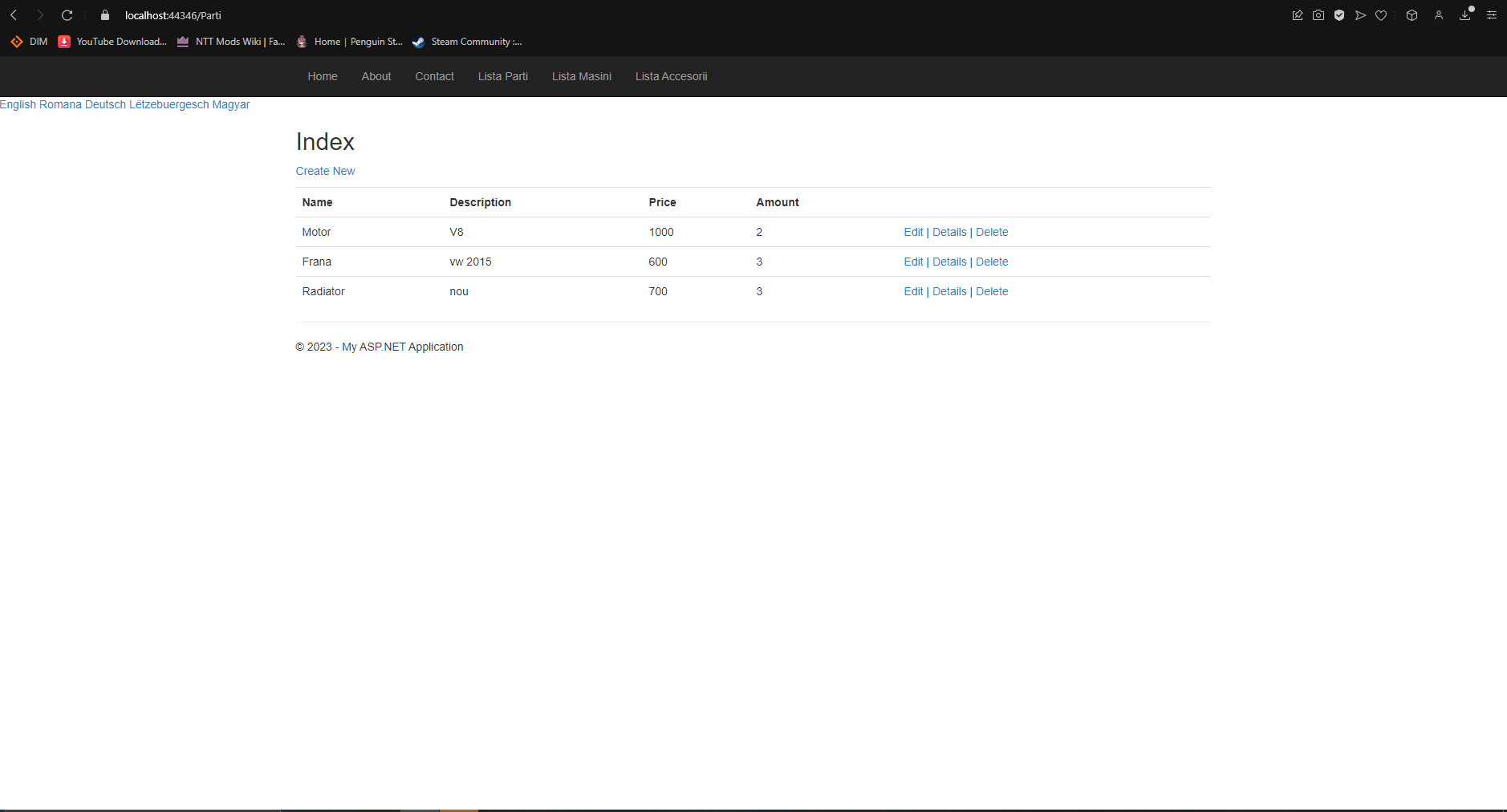Open browser settings with the sliders icon
Screen dimensions: 1507x812
(1492, 14)
